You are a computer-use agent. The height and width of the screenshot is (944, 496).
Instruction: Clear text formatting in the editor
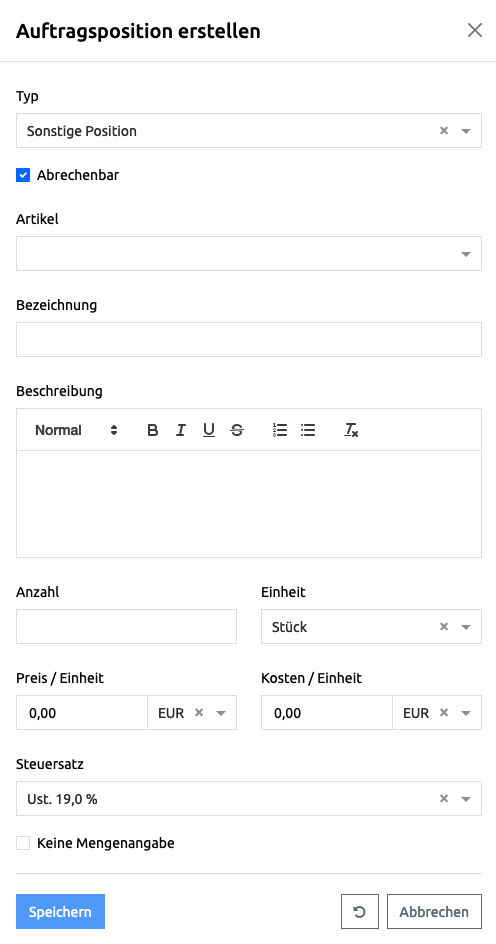(x=352, y=430)
